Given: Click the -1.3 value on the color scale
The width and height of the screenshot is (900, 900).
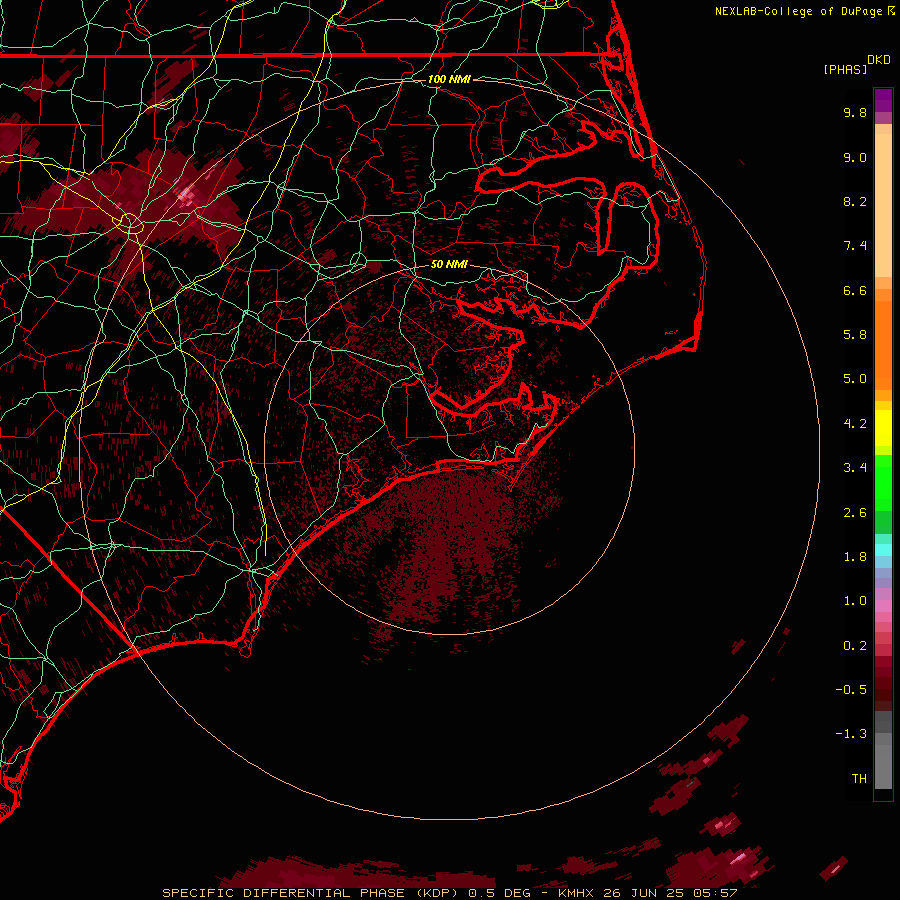Looking at the screenshot, I should (x=851, y=735).
